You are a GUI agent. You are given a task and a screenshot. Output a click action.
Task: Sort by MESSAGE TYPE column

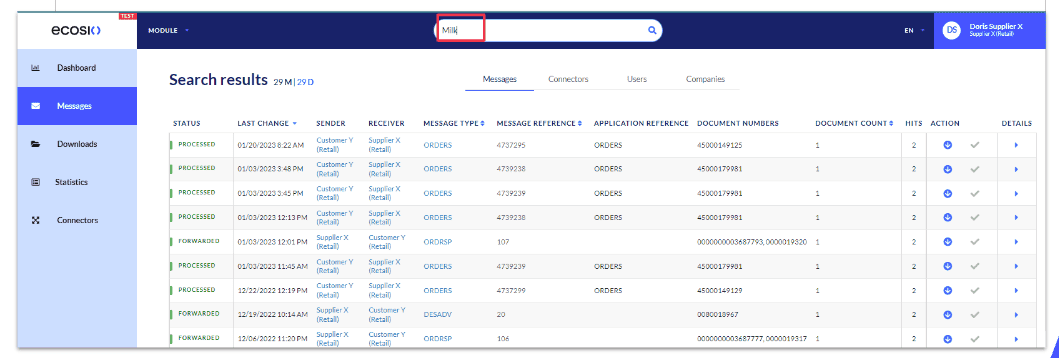453,124
